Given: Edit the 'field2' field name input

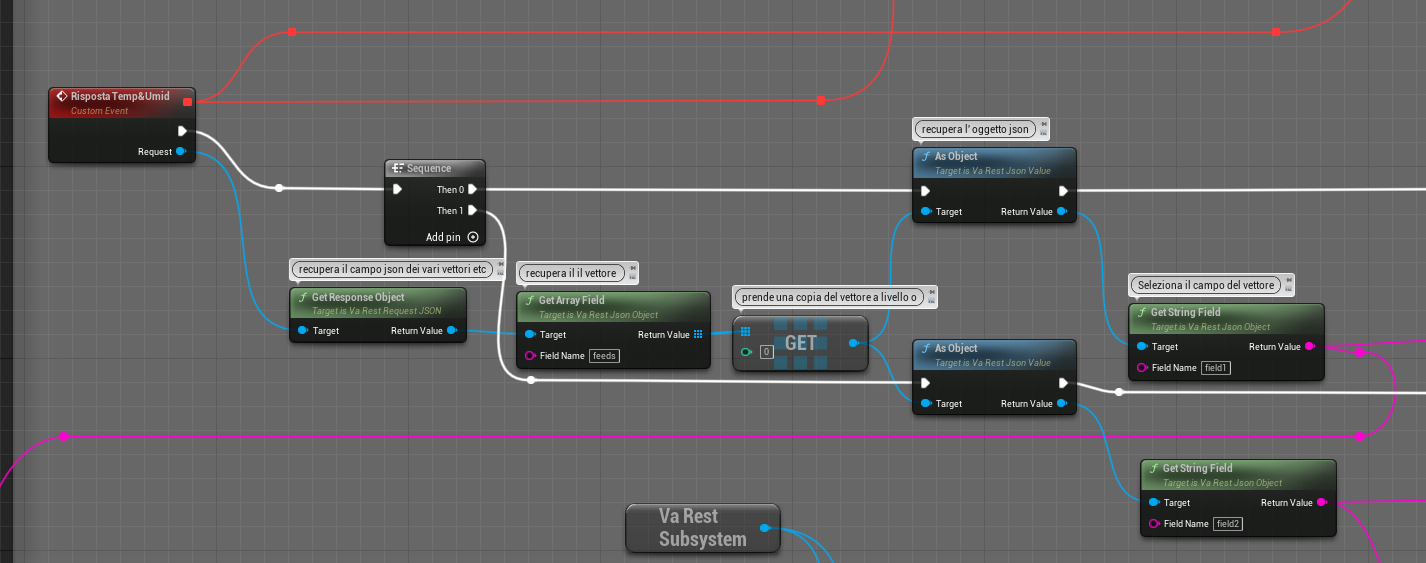Looking at the screenshot, I should [x=1228, y=523].
